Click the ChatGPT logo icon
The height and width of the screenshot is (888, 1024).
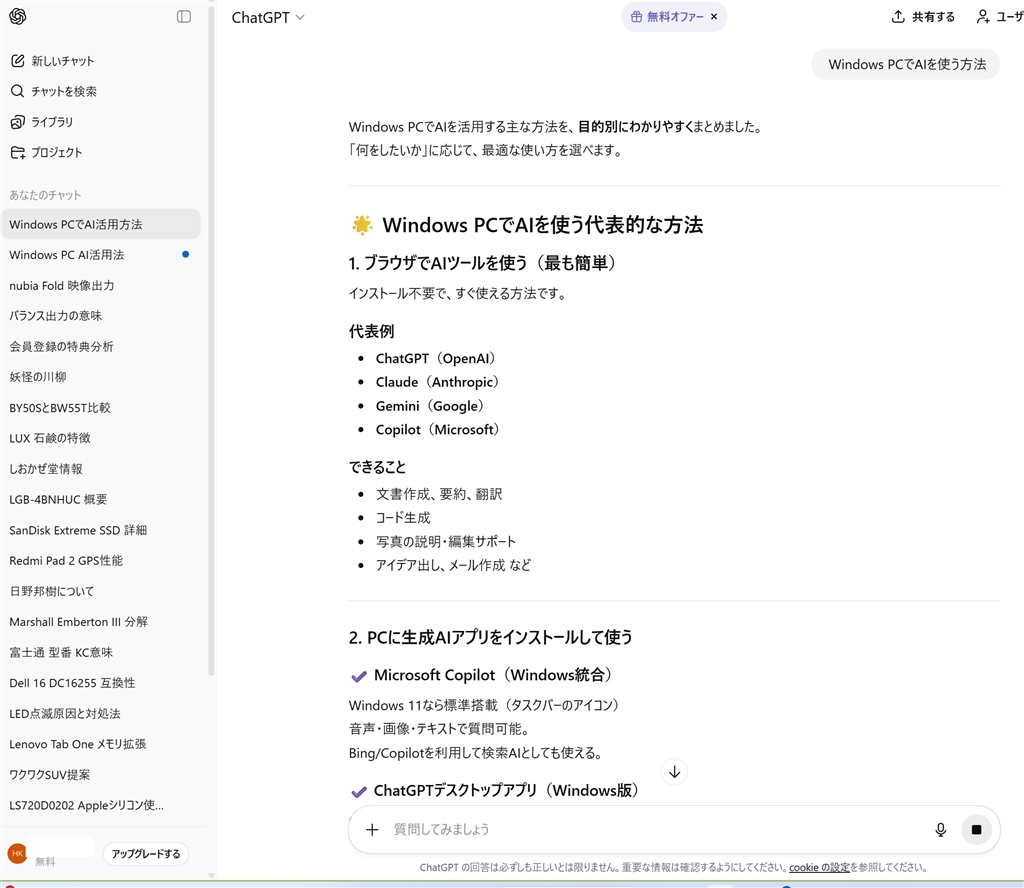pos(18,16)
